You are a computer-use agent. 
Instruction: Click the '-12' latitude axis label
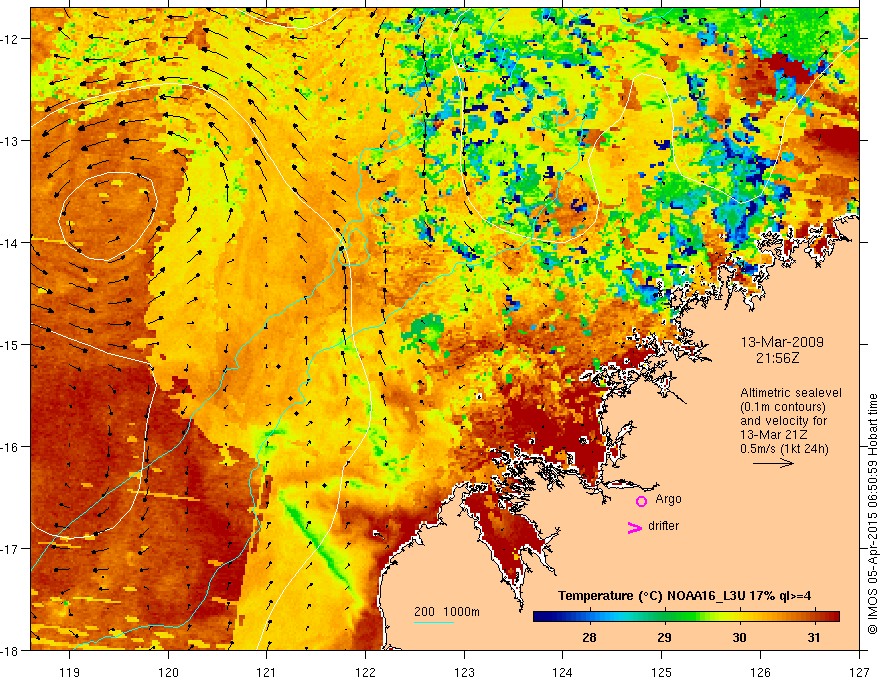point(10,39)
